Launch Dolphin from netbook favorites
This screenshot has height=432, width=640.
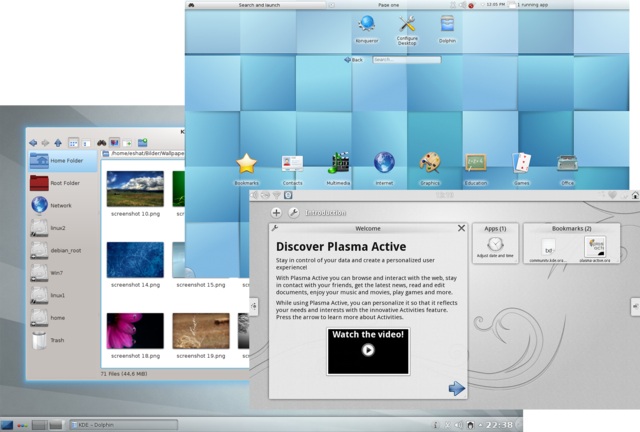pos(447,29)
